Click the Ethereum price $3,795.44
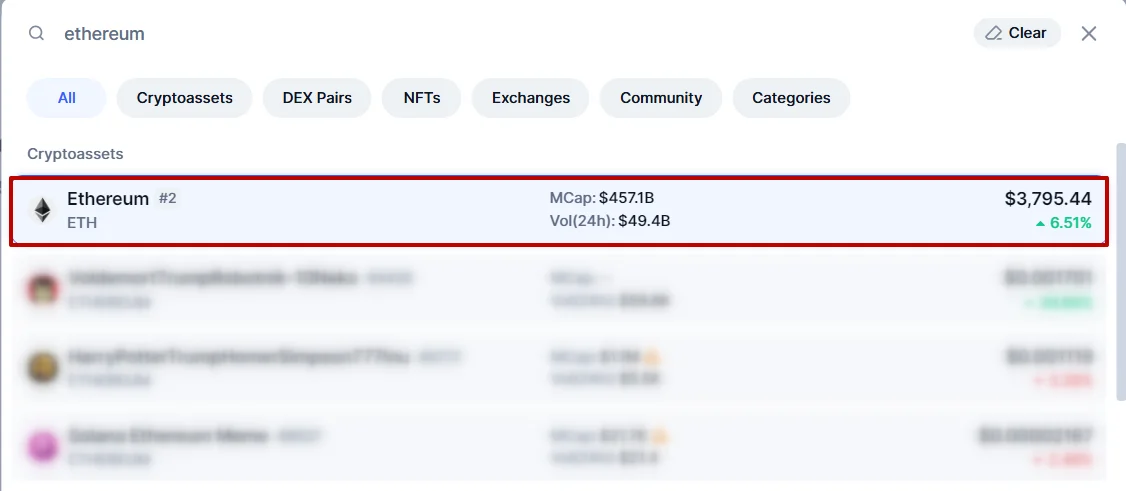Screen dimensions: 1126x491 (x=1048, y=199)
